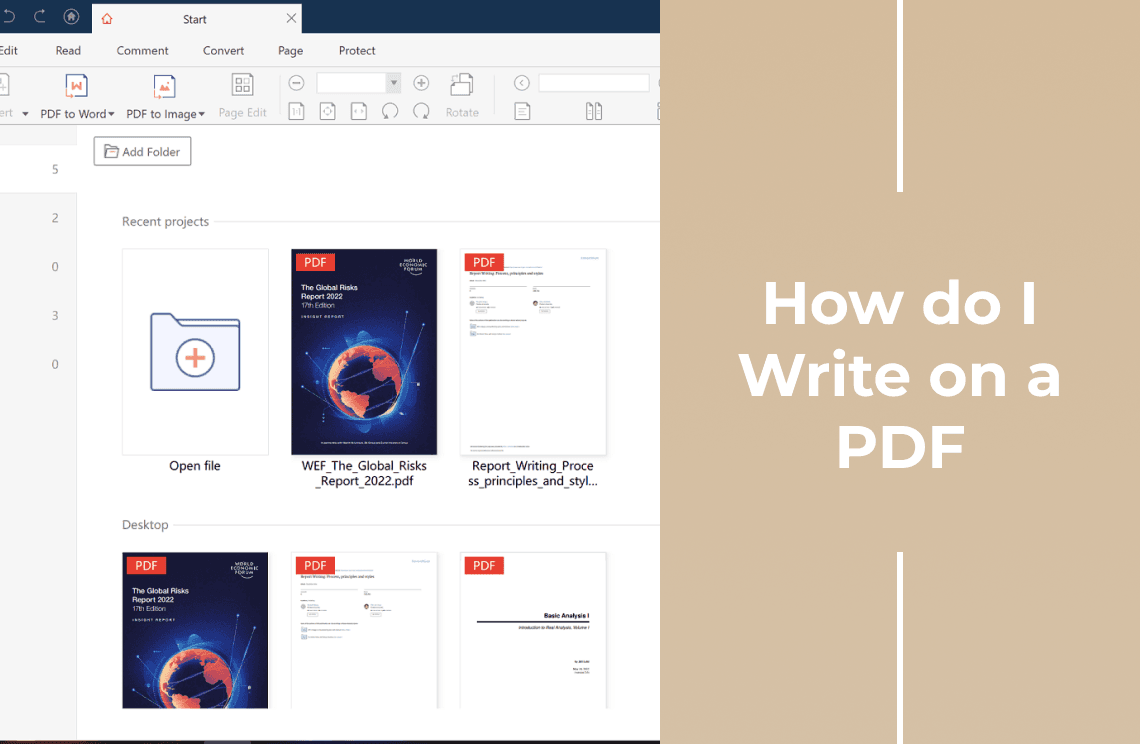This screenshot has width=1140, height=744.
Task: Click the zoom in plus icon
Action: pos(421,83)
